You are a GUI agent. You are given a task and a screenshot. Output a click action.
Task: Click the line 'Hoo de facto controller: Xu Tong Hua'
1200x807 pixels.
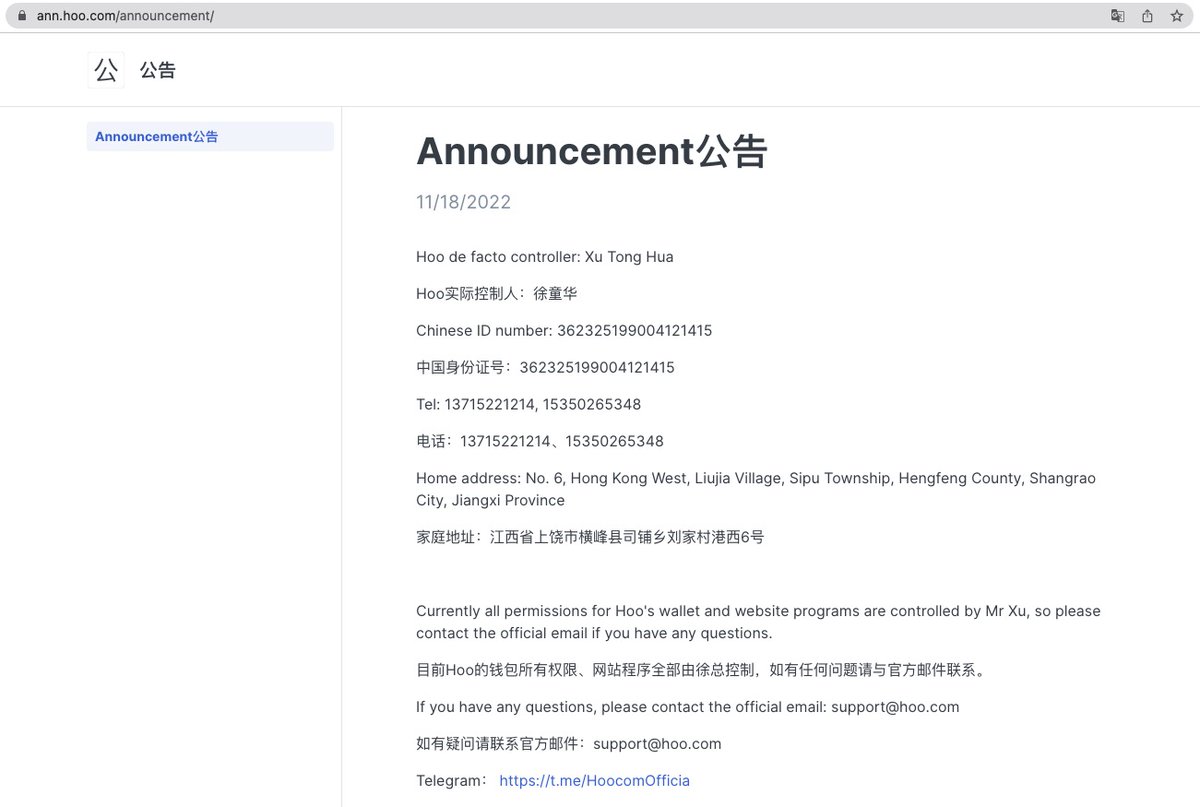pos(545,257)
